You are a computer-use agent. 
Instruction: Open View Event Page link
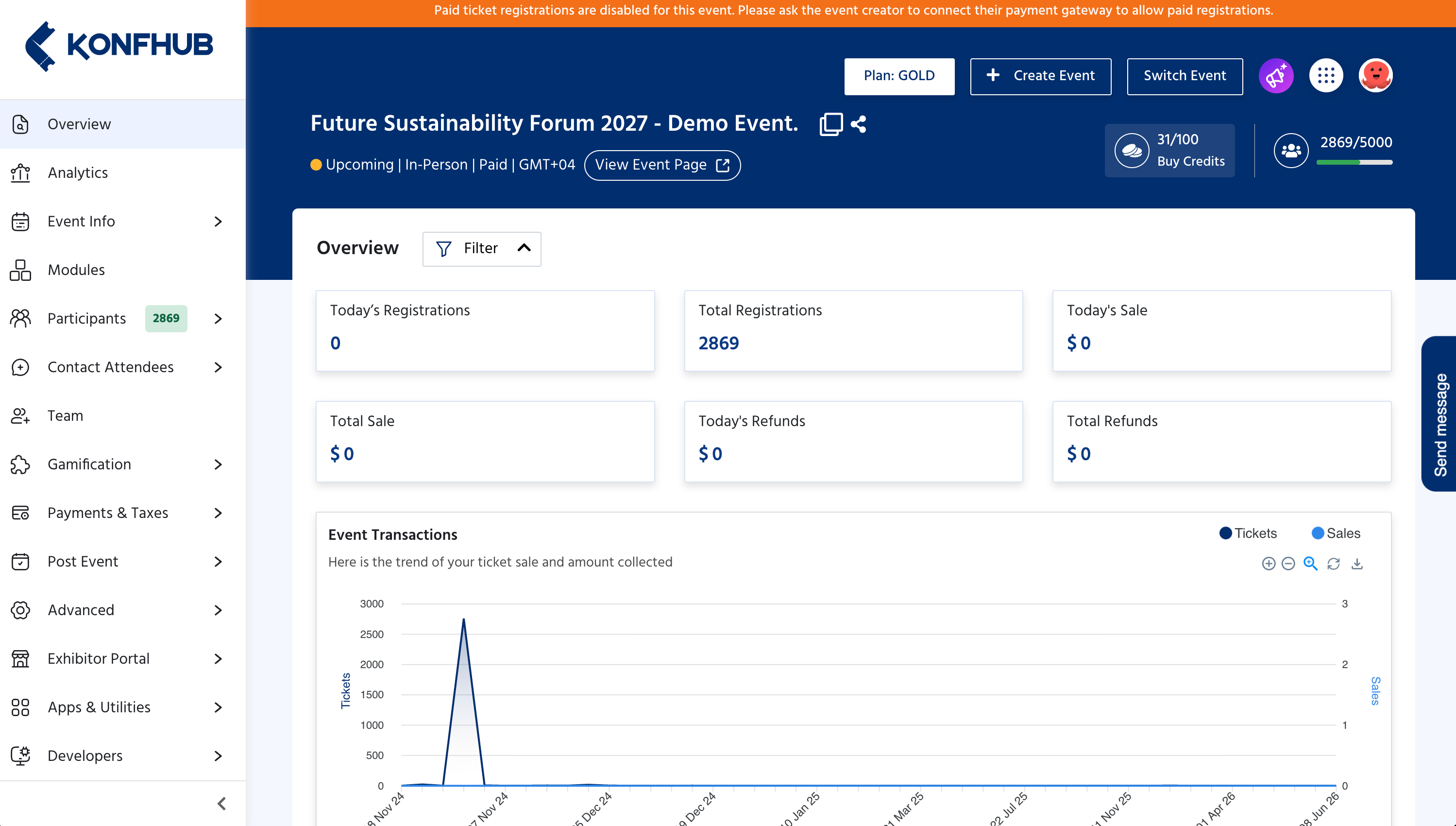662,165
